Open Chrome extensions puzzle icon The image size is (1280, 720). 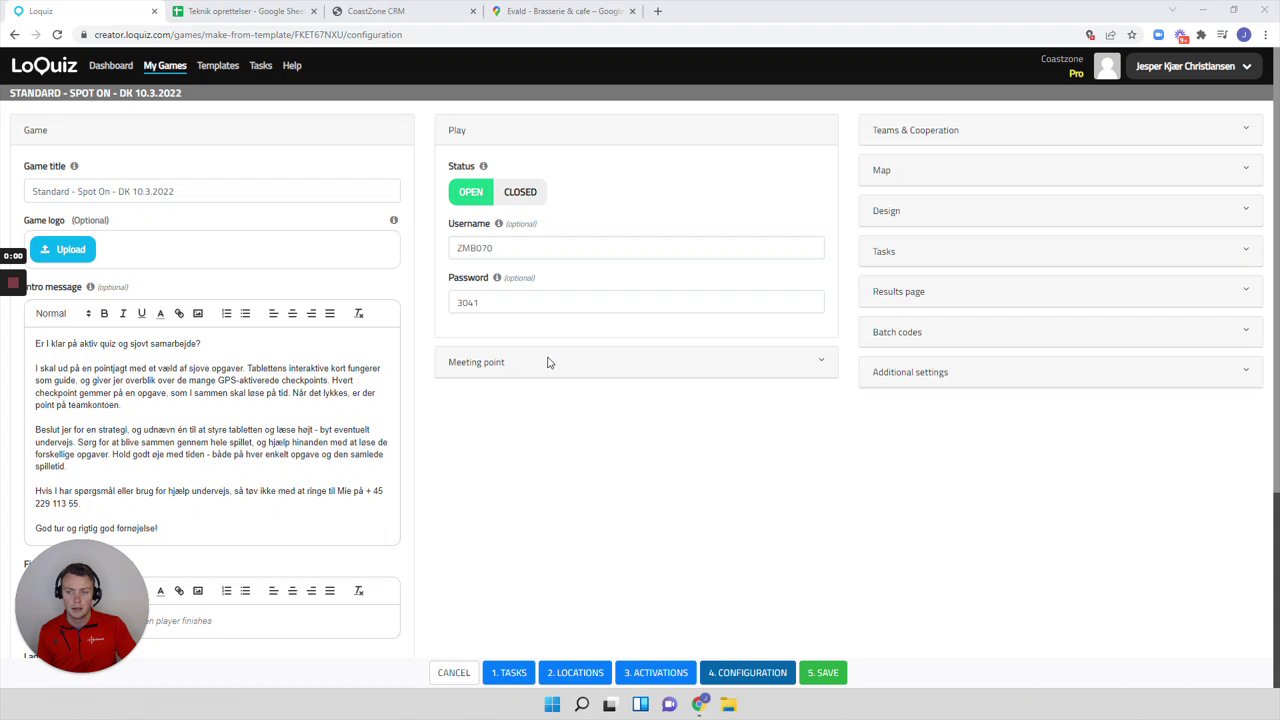point(1201,34)
